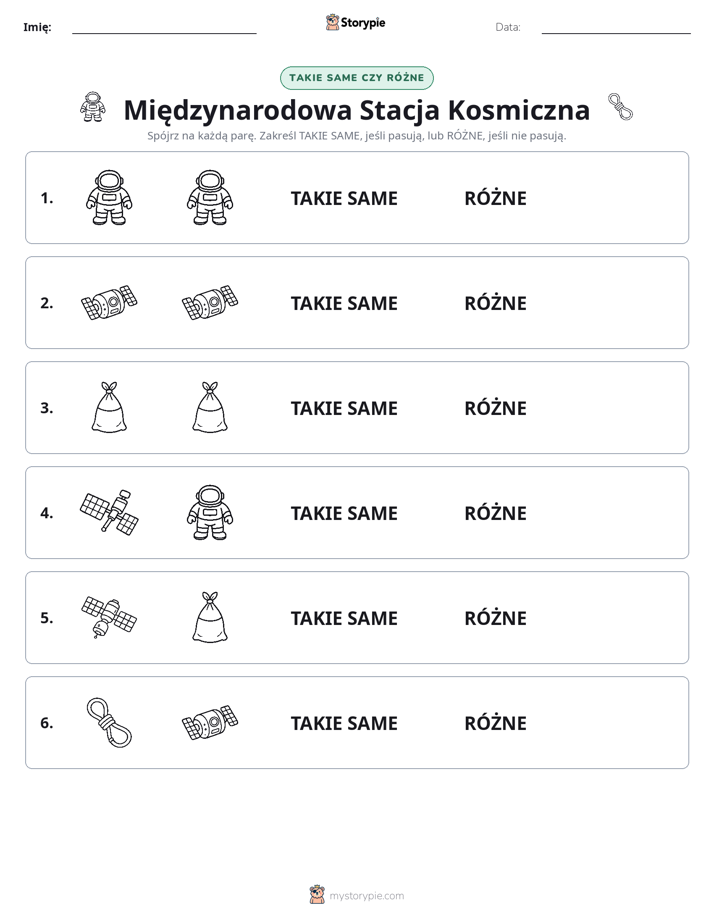Click the first tied sack in row 3
The image size is (714, 924).
pyautogui.click(x=109, y=407)
